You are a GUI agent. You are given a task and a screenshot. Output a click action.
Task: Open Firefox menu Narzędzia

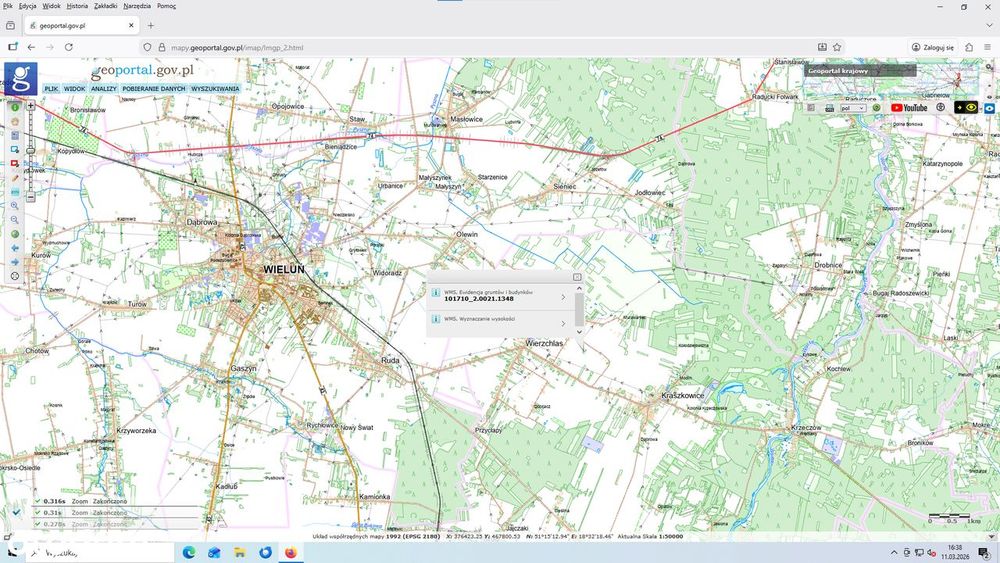click(137, 6)
